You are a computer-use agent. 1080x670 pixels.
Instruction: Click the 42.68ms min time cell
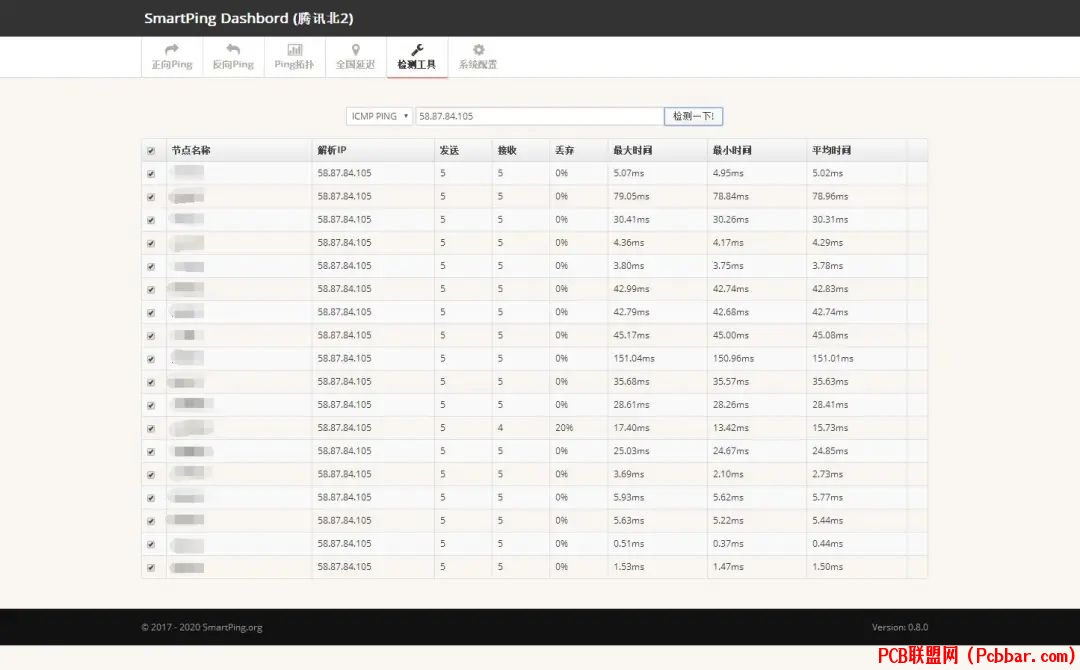730,312
